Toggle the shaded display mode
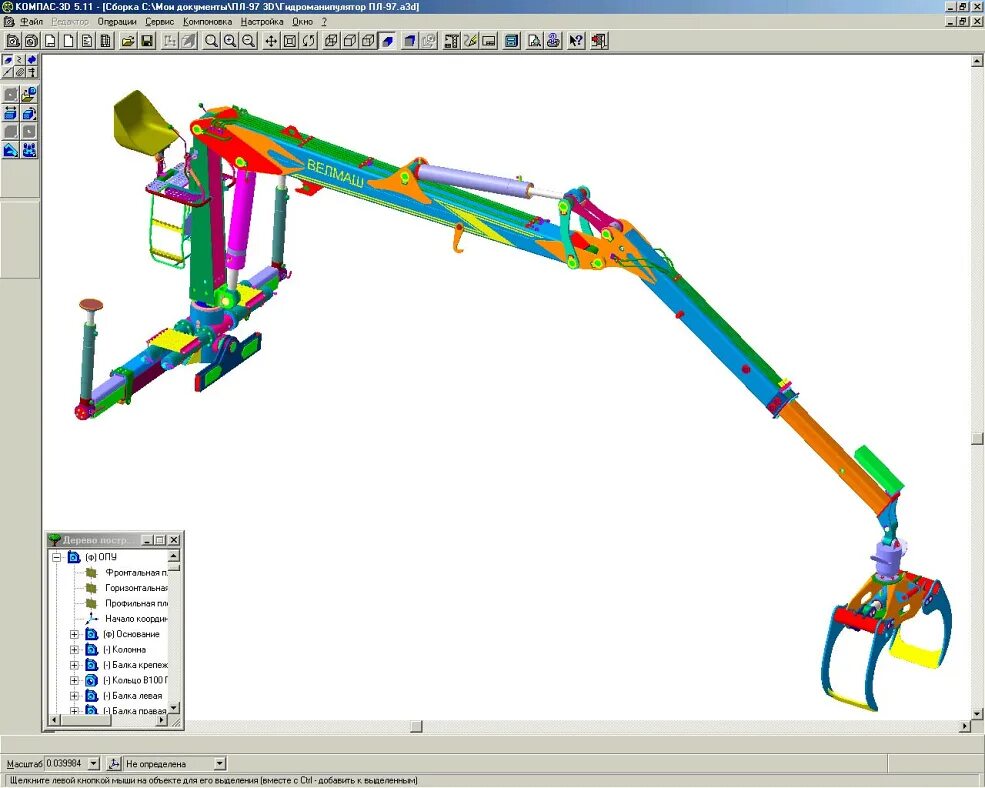985x788 pixels. [x=388, y=41]
